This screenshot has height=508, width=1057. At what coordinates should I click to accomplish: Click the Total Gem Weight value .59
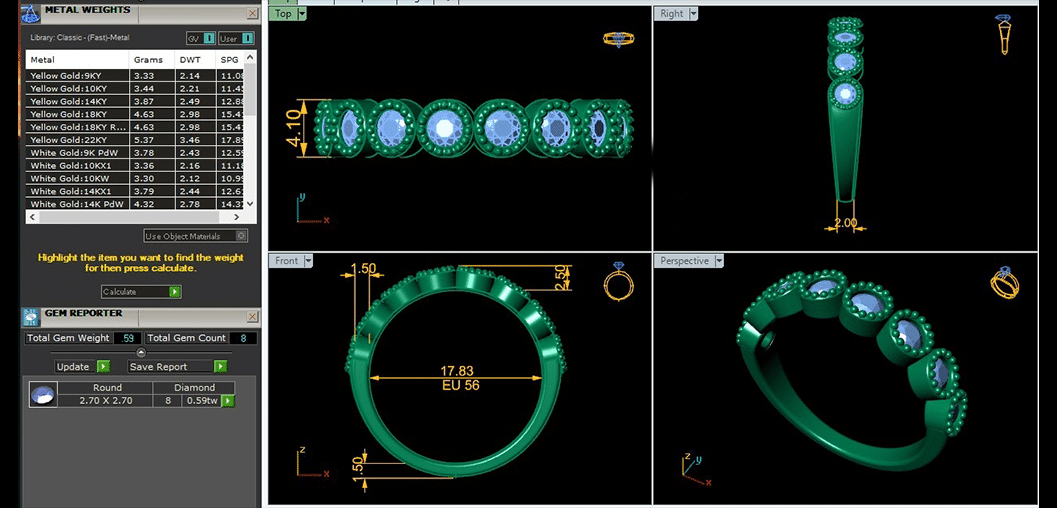coord(127,338)
